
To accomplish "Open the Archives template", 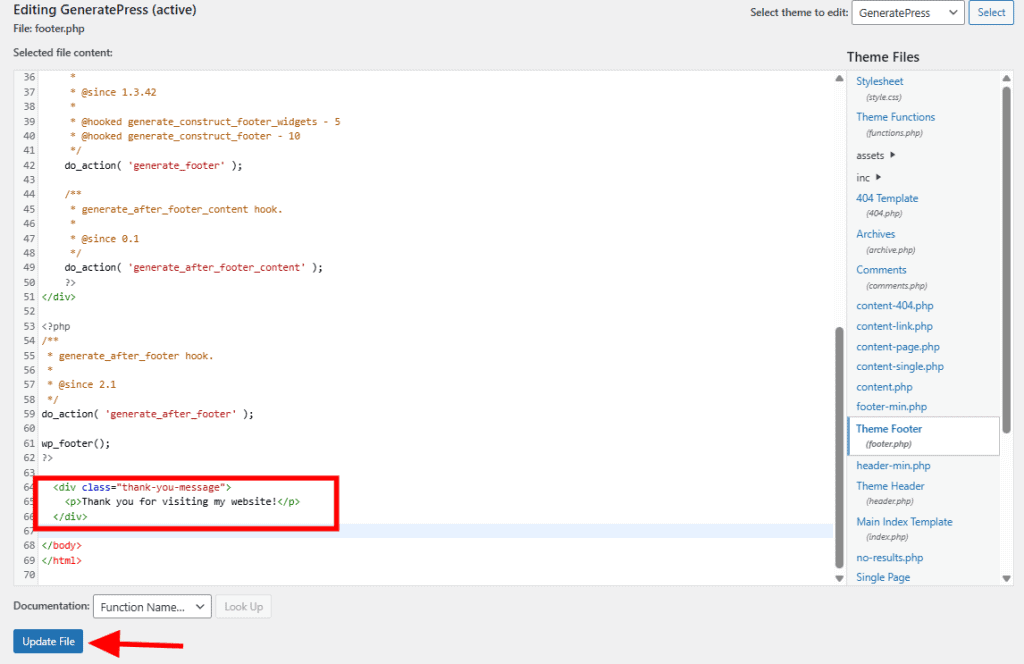I will pos(875,233).
